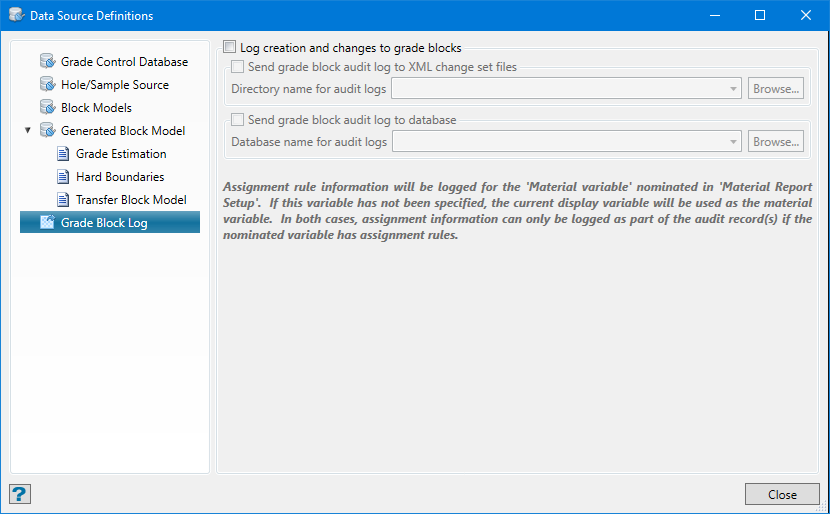Click the Transfer Block Model document icon
This screenshot has width=830, height=514.
click(x=64, y=200)
